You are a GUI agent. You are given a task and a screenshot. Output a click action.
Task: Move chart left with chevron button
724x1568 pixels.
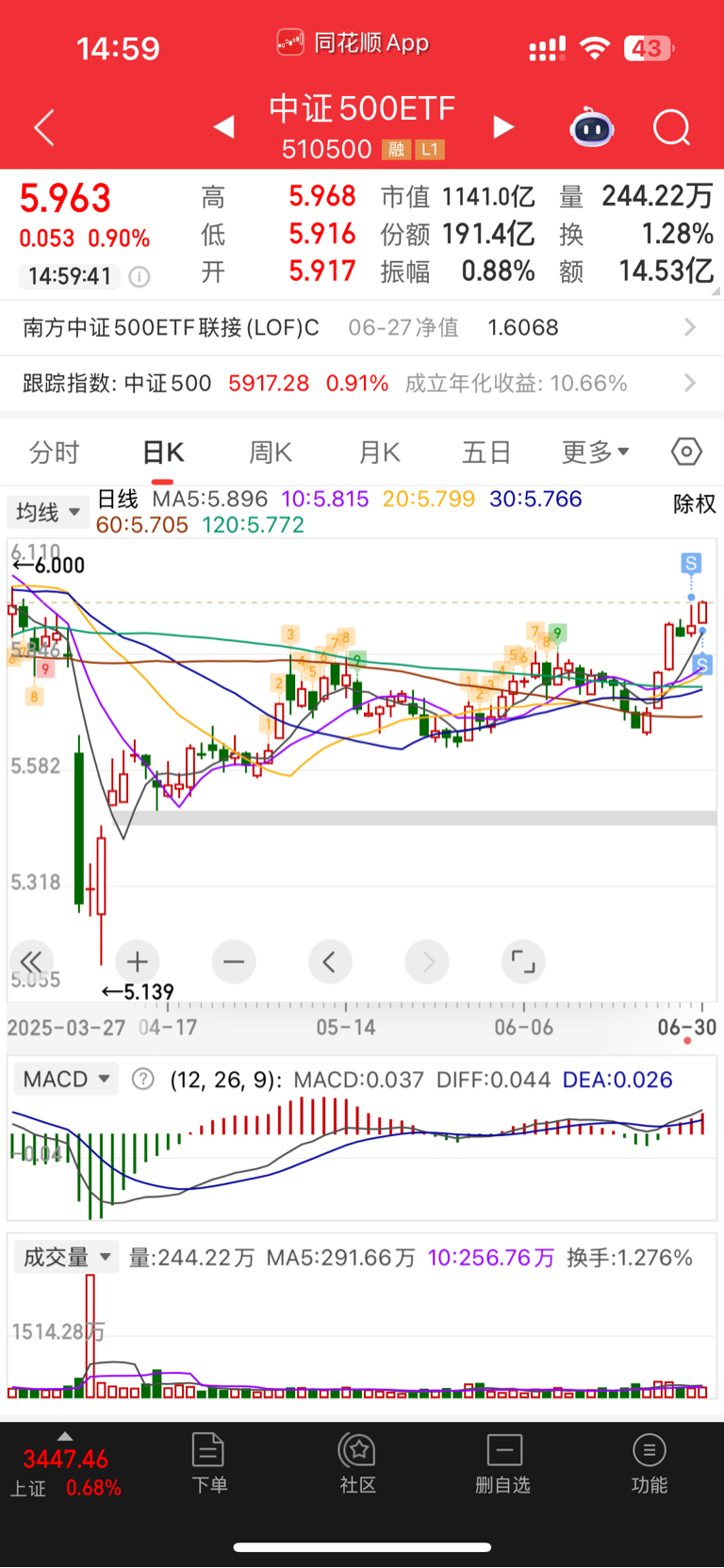tap(330, 962)
